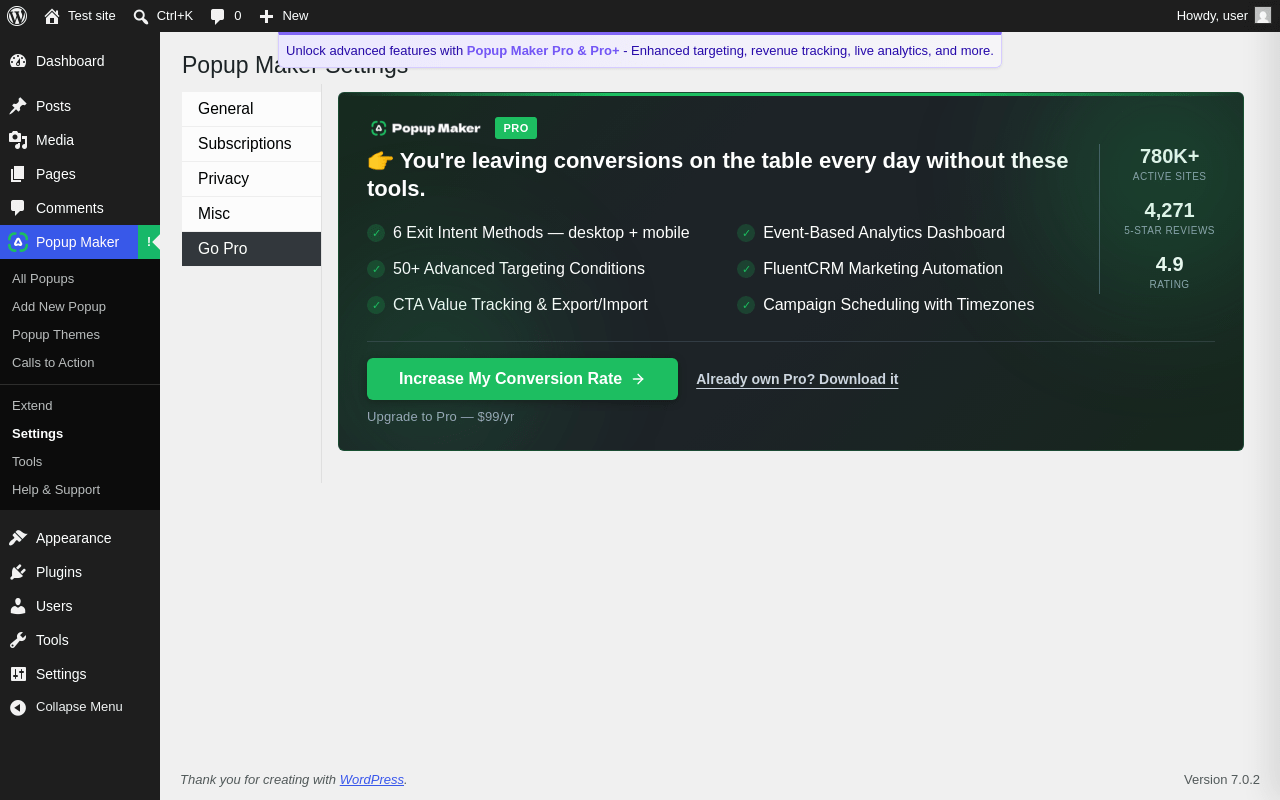Viewport: 1280px width, 800px height.
Task: Click the Popup Maker sidebar logo icon
Action: [x=18, y=242]
